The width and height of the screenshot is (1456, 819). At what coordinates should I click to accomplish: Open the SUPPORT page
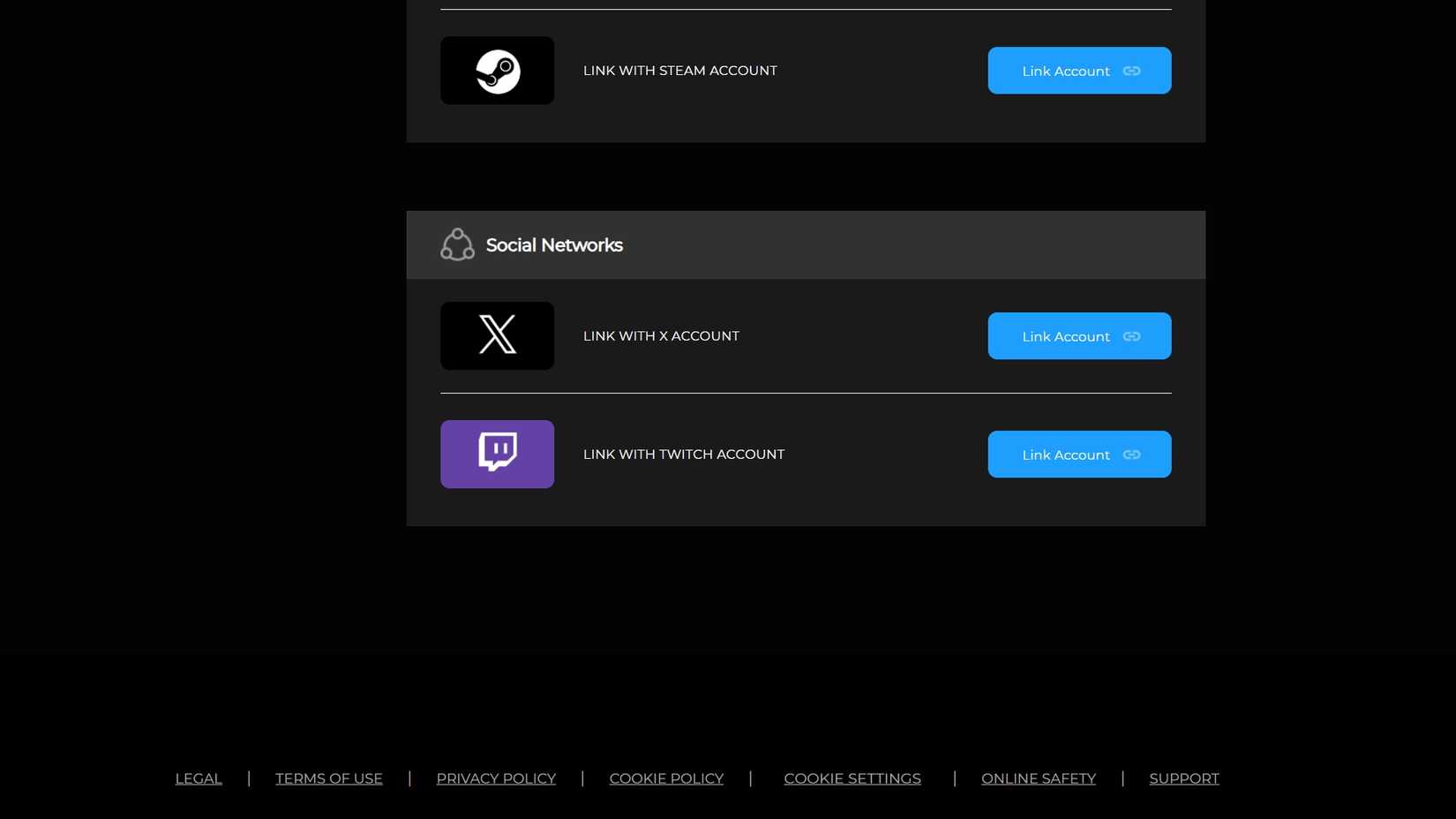(1184, 778)
